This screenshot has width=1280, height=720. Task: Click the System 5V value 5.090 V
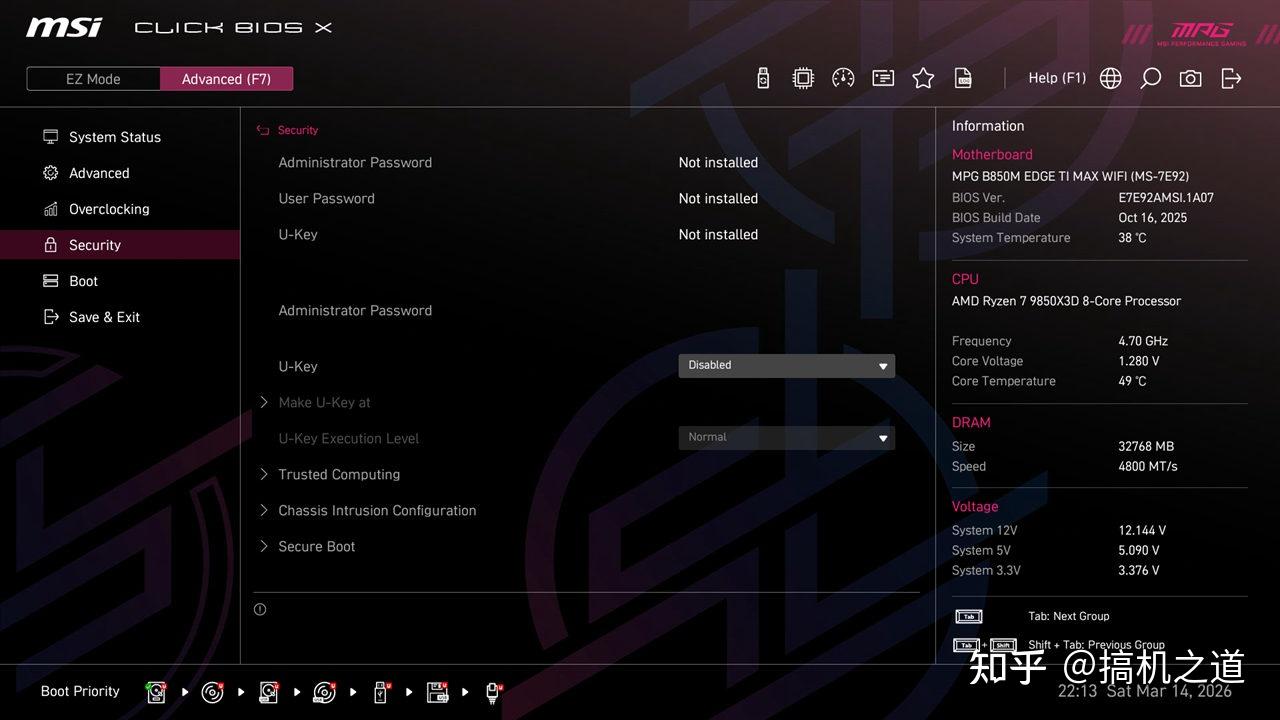tap(1139, 550)
